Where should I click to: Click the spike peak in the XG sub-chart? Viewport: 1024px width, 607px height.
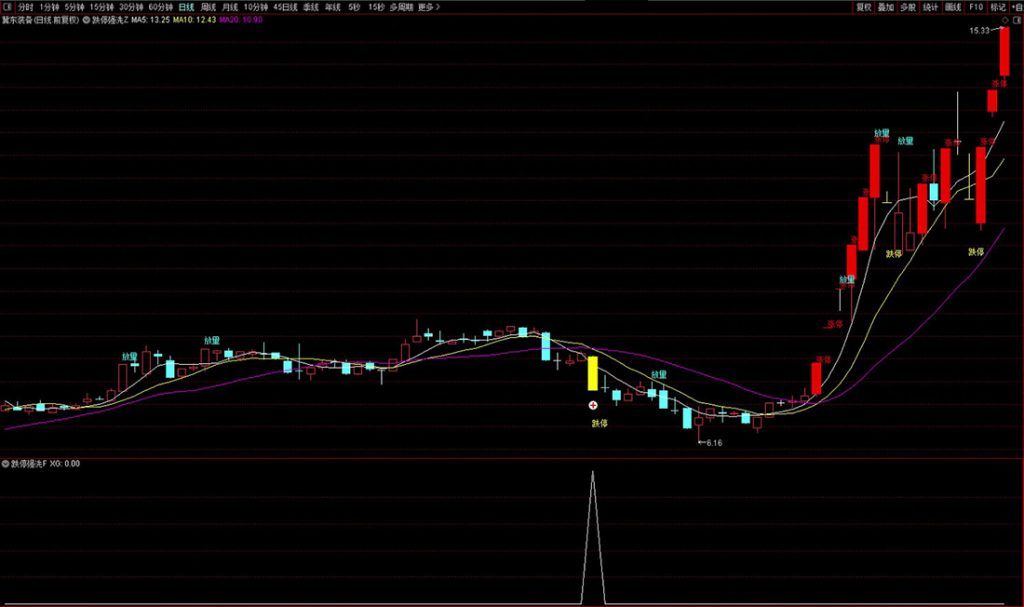[x=592, y=473]
